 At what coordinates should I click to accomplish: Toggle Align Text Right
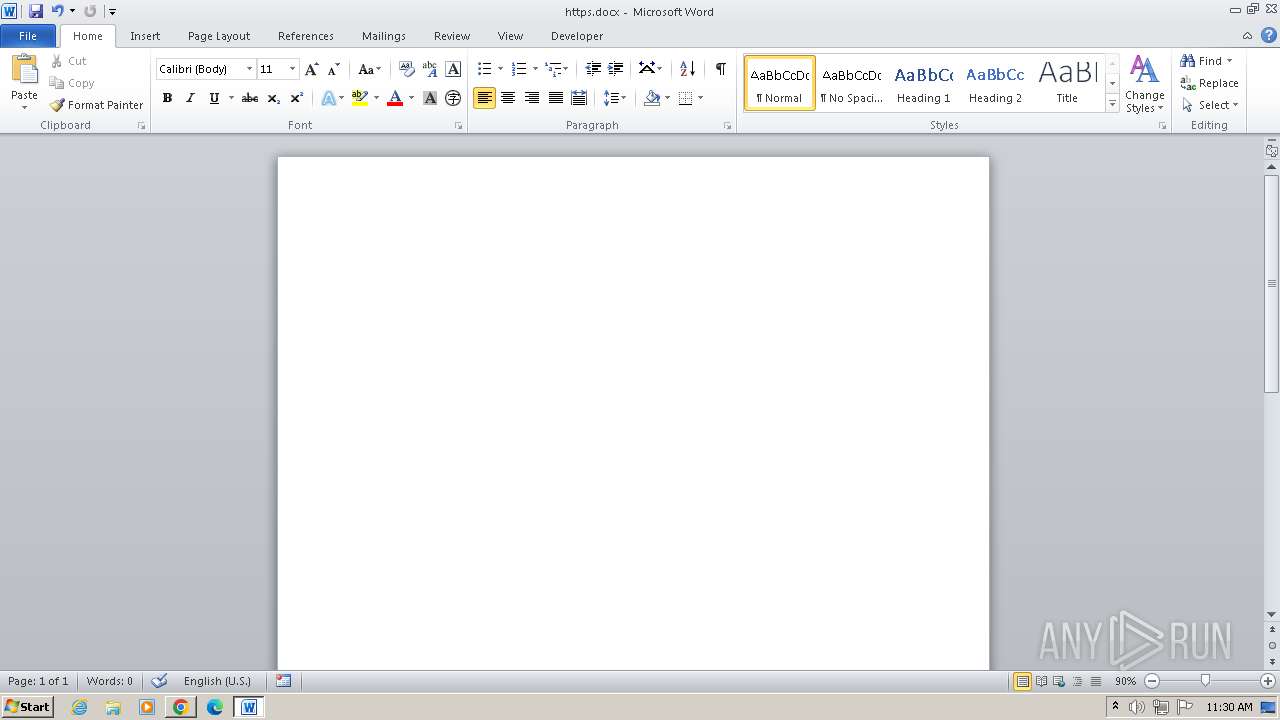pos(532,98)
